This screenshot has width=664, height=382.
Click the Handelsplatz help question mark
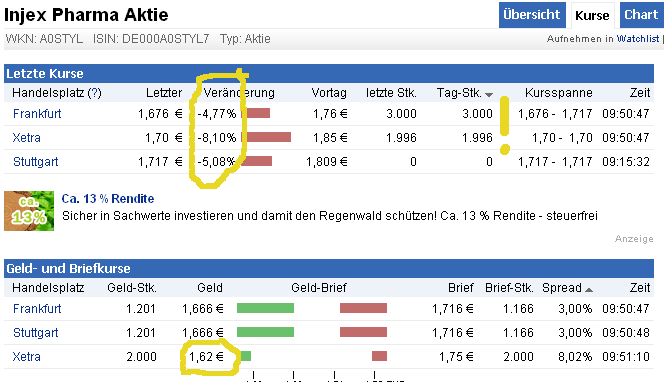pos(94,93)
